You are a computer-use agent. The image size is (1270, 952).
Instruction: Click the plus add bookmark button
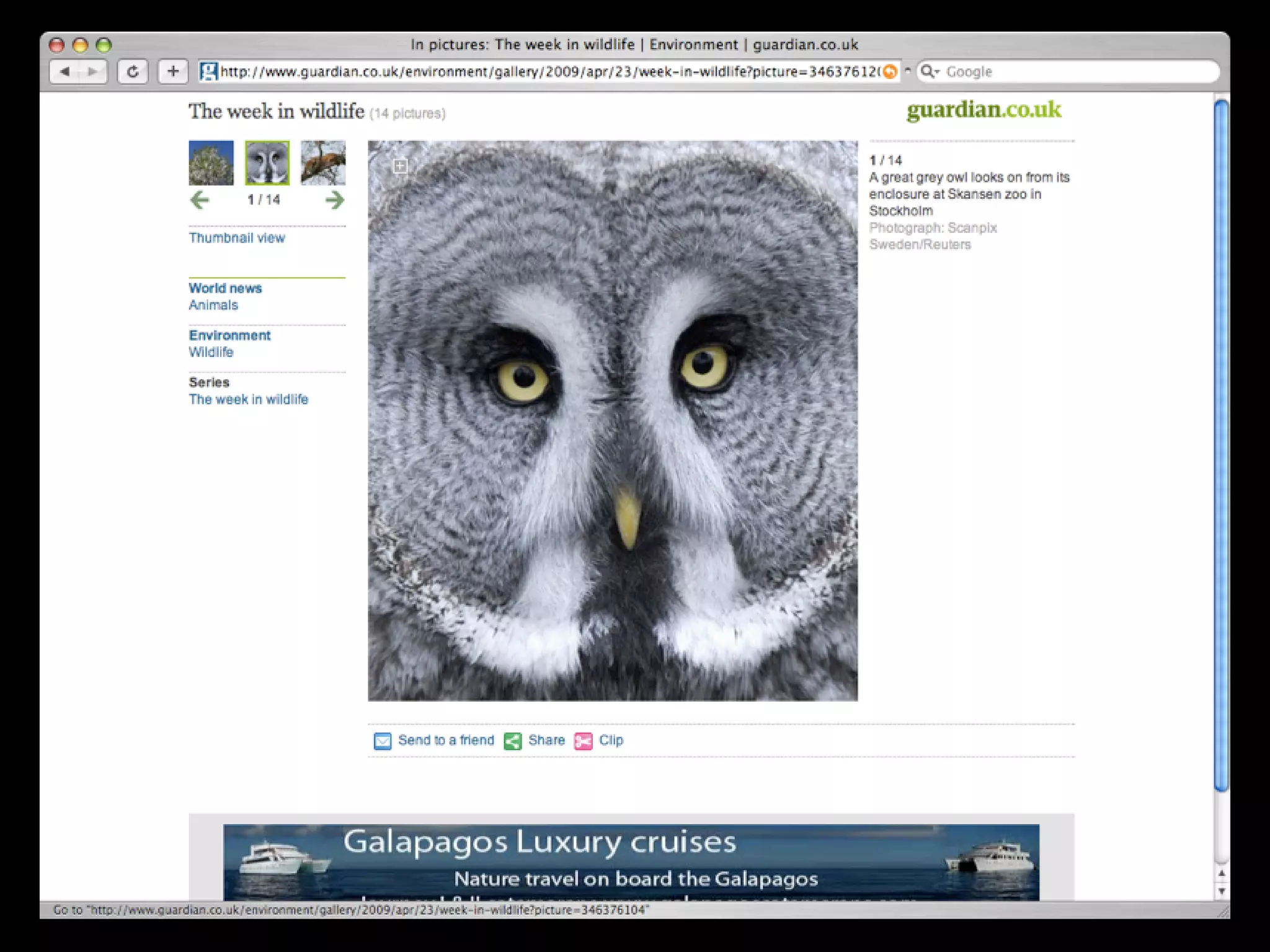coord(173,71)
